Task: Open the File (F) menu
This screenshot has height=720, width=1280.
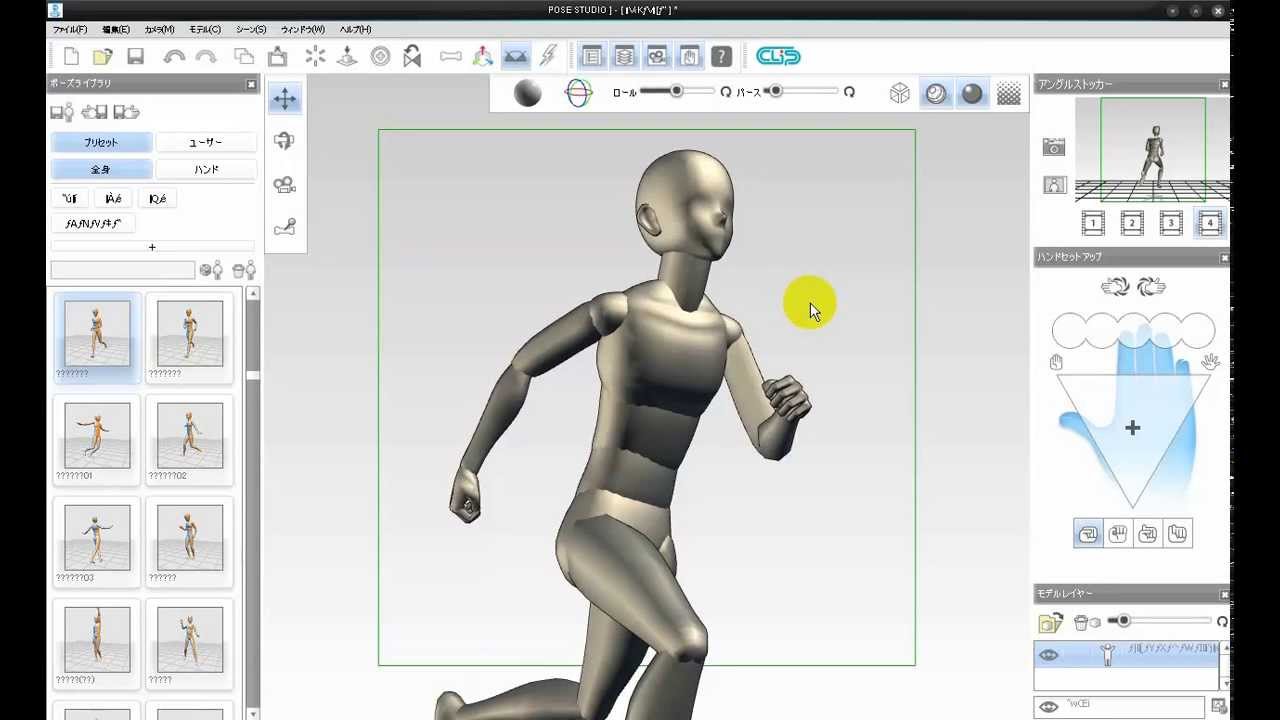Action: pos(69,30)
